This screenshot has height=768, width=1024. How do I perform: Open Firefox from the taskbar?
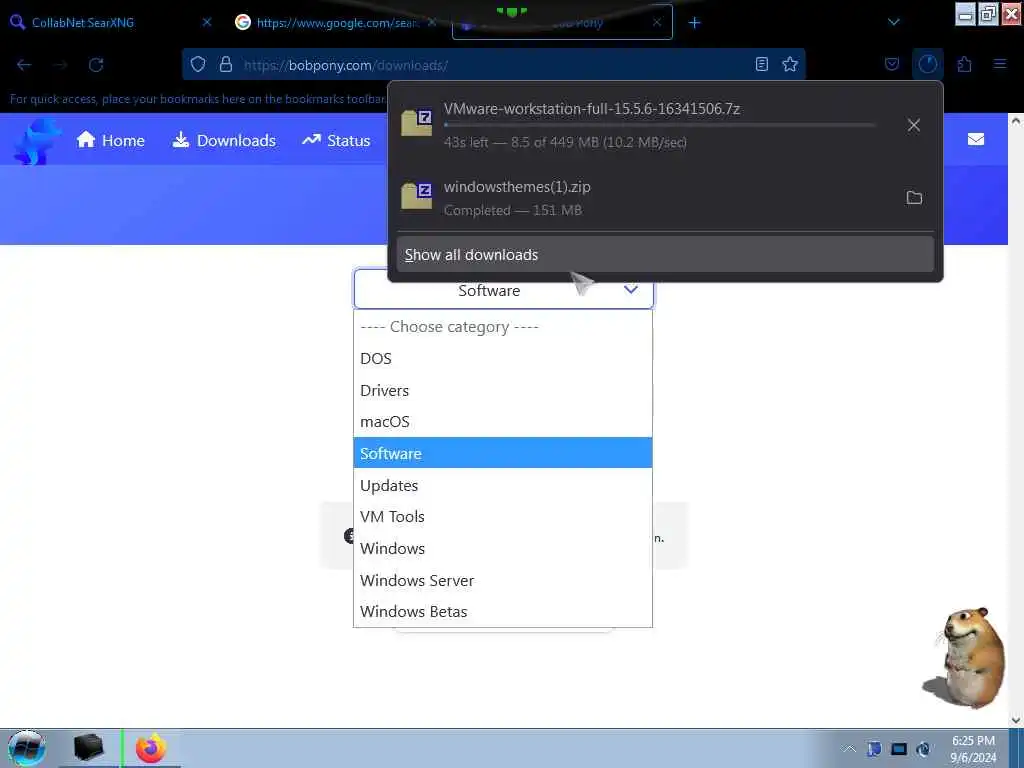151,748
